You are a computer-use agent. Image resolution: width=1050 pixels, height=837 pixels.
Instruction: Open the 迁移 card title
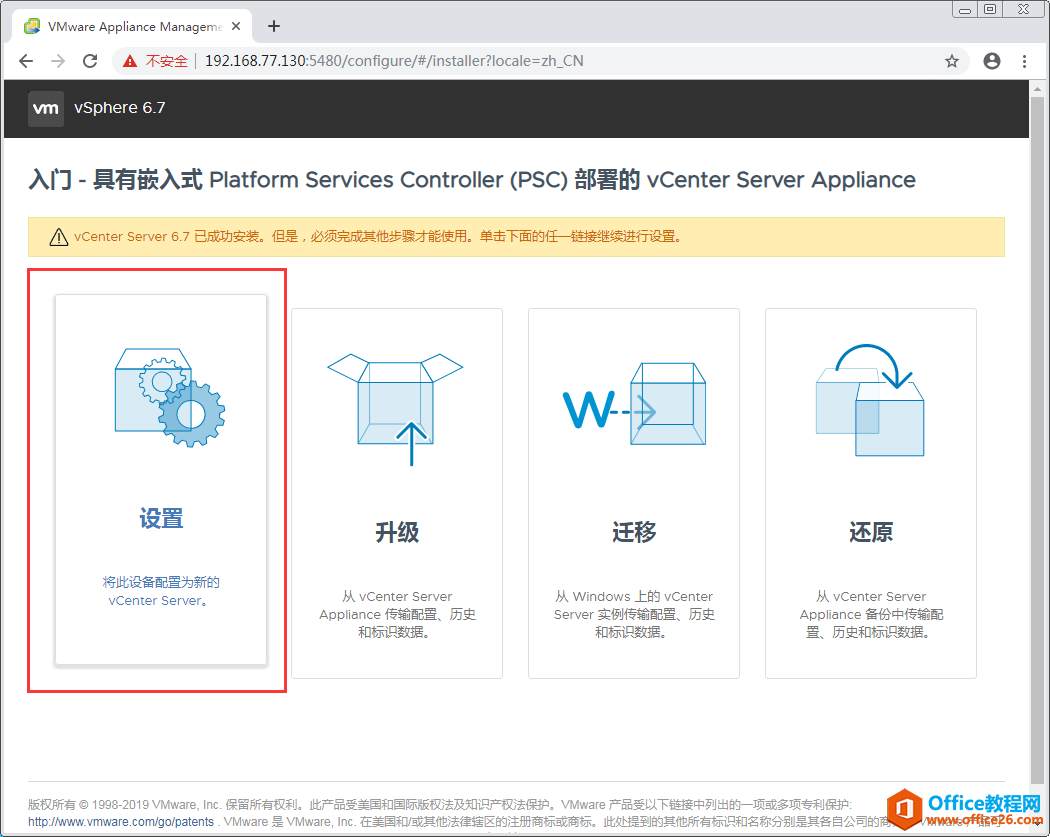pos(634,532)
